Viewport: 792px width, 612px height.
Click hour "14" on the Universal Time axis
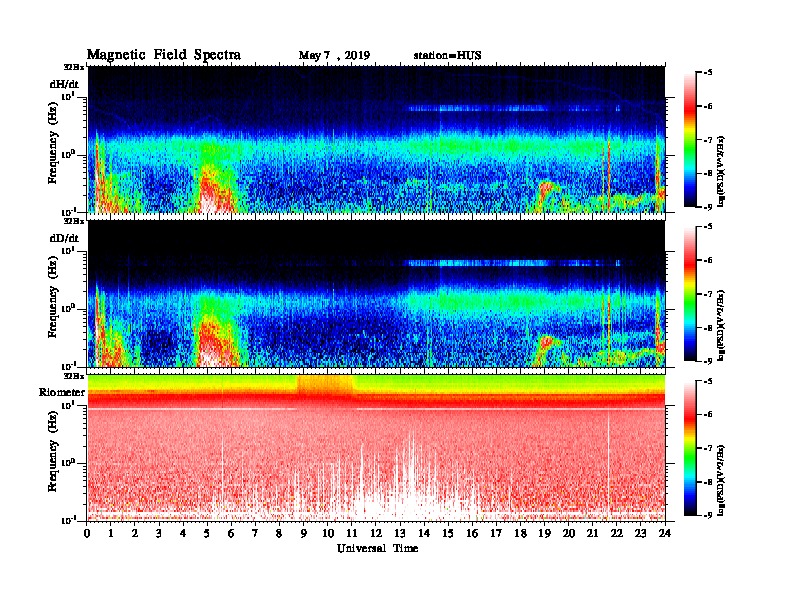(424, 533)
